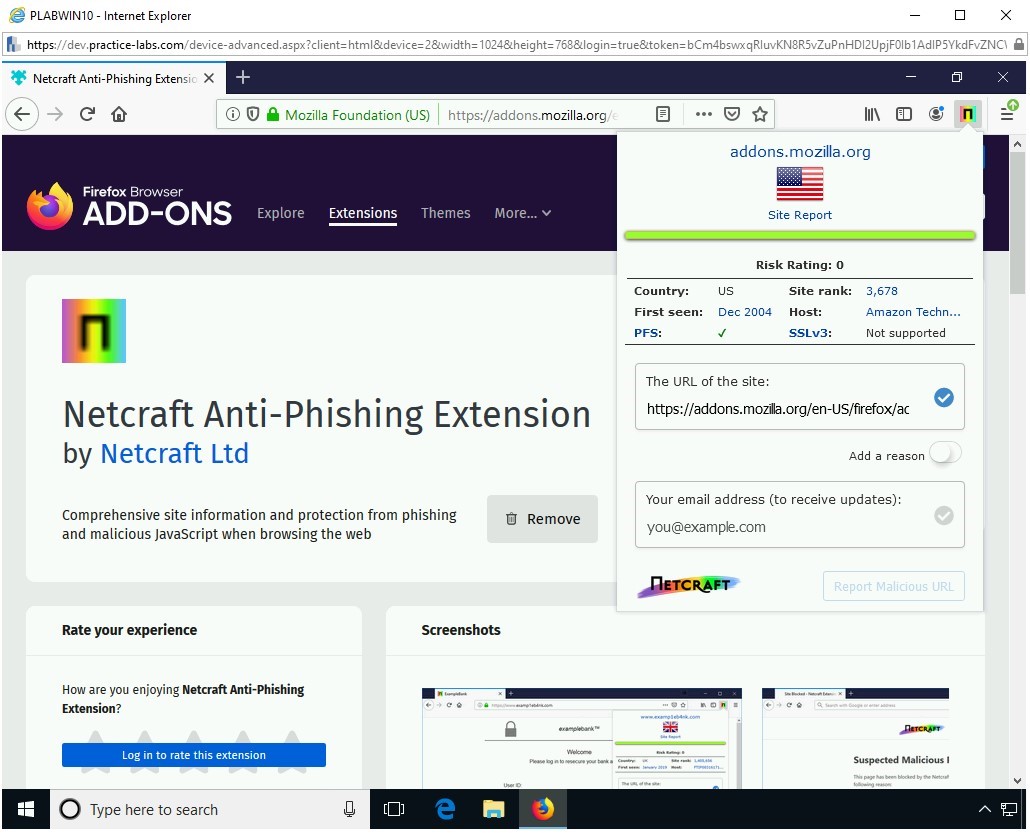Open the Library bookmarks icon

(872, 114)
